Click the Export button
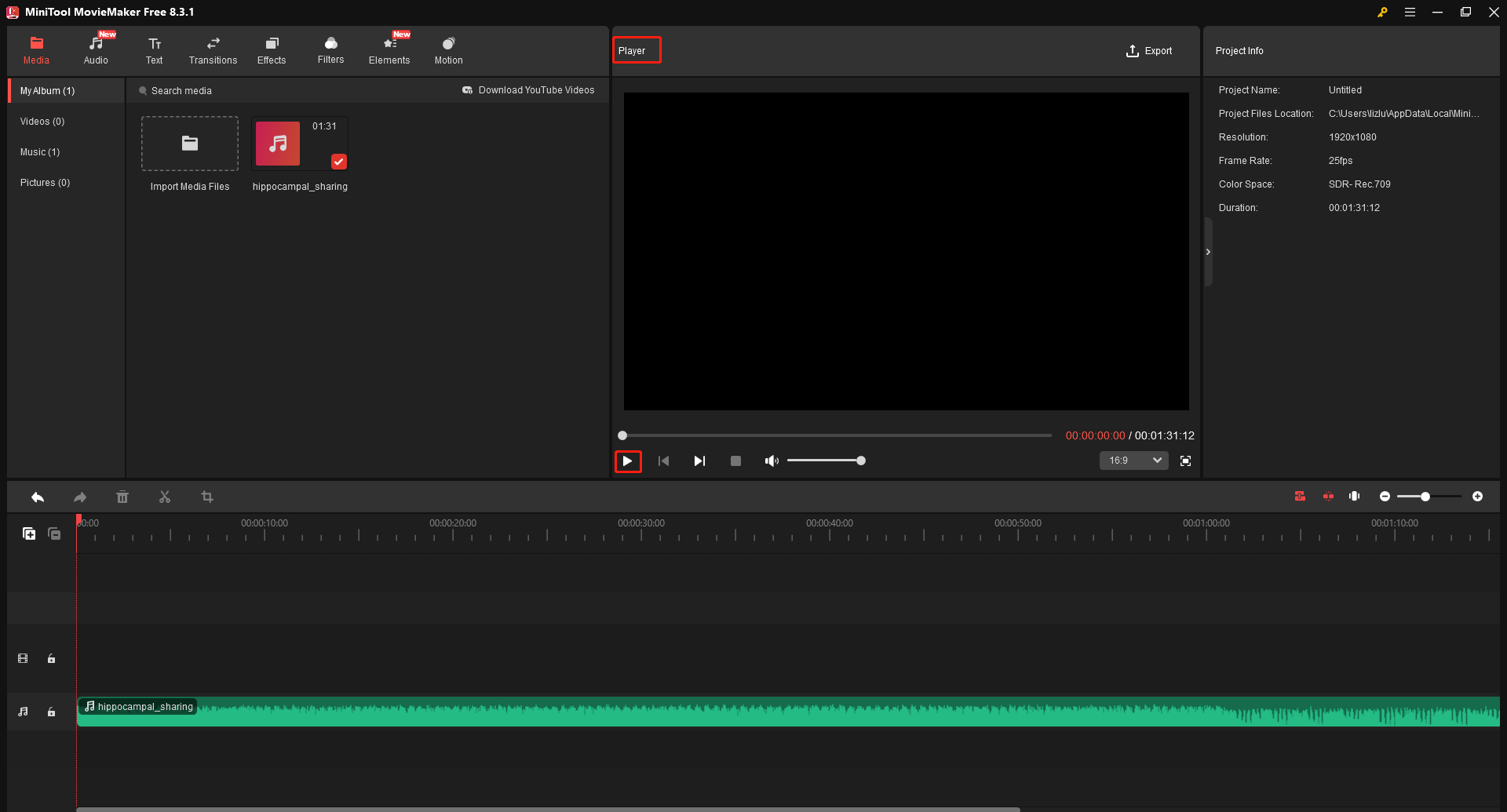Viewport: 1507px width, 812px height. [x=1149, y=51]
